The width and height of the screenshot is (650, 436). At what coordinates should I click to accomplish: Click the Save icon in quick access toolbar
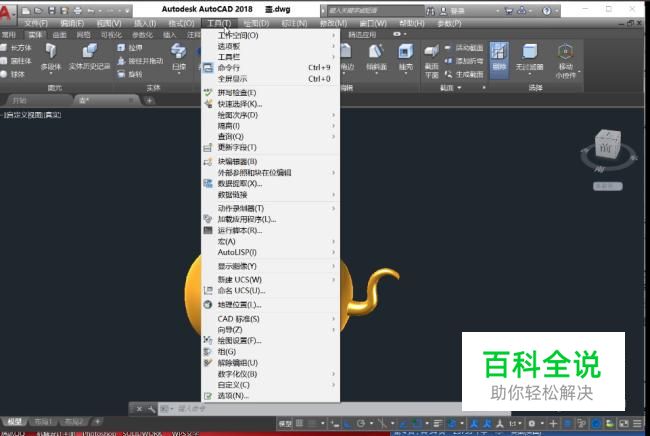52,11
